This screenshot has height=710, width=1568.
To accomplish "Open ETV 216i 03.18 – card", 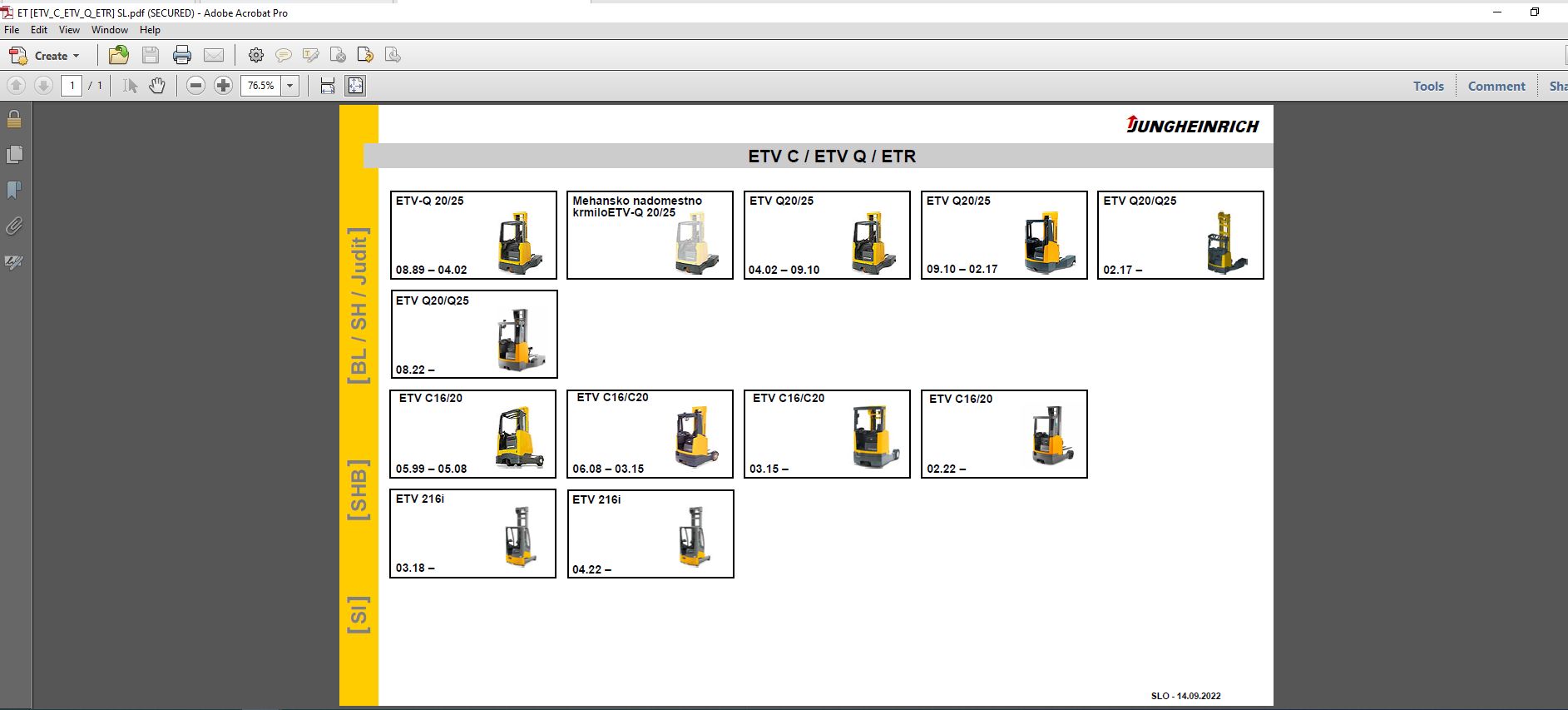I will (x=472, y=533).
